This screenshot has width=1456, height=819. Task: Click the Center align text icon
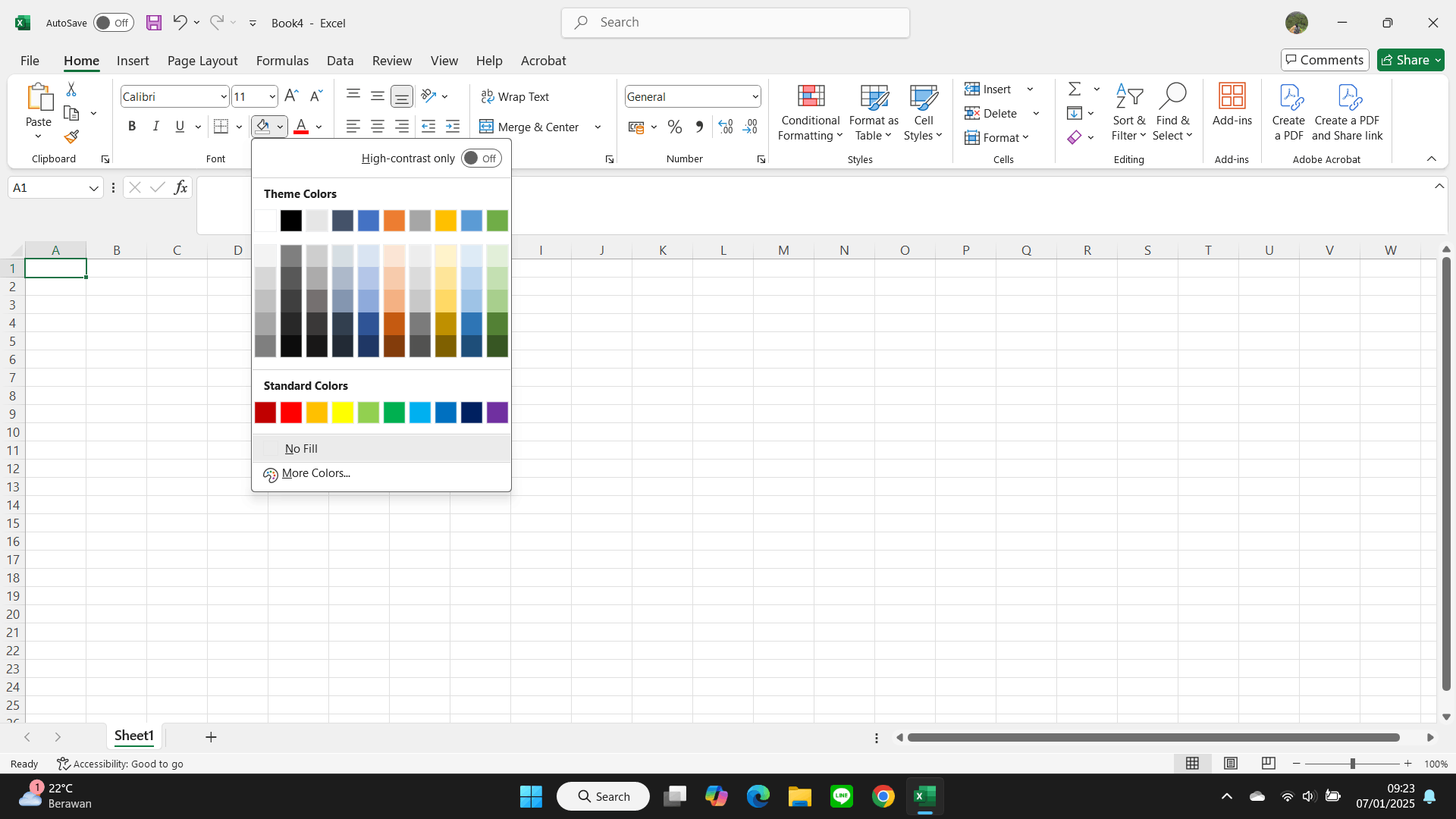click(377, 127)
